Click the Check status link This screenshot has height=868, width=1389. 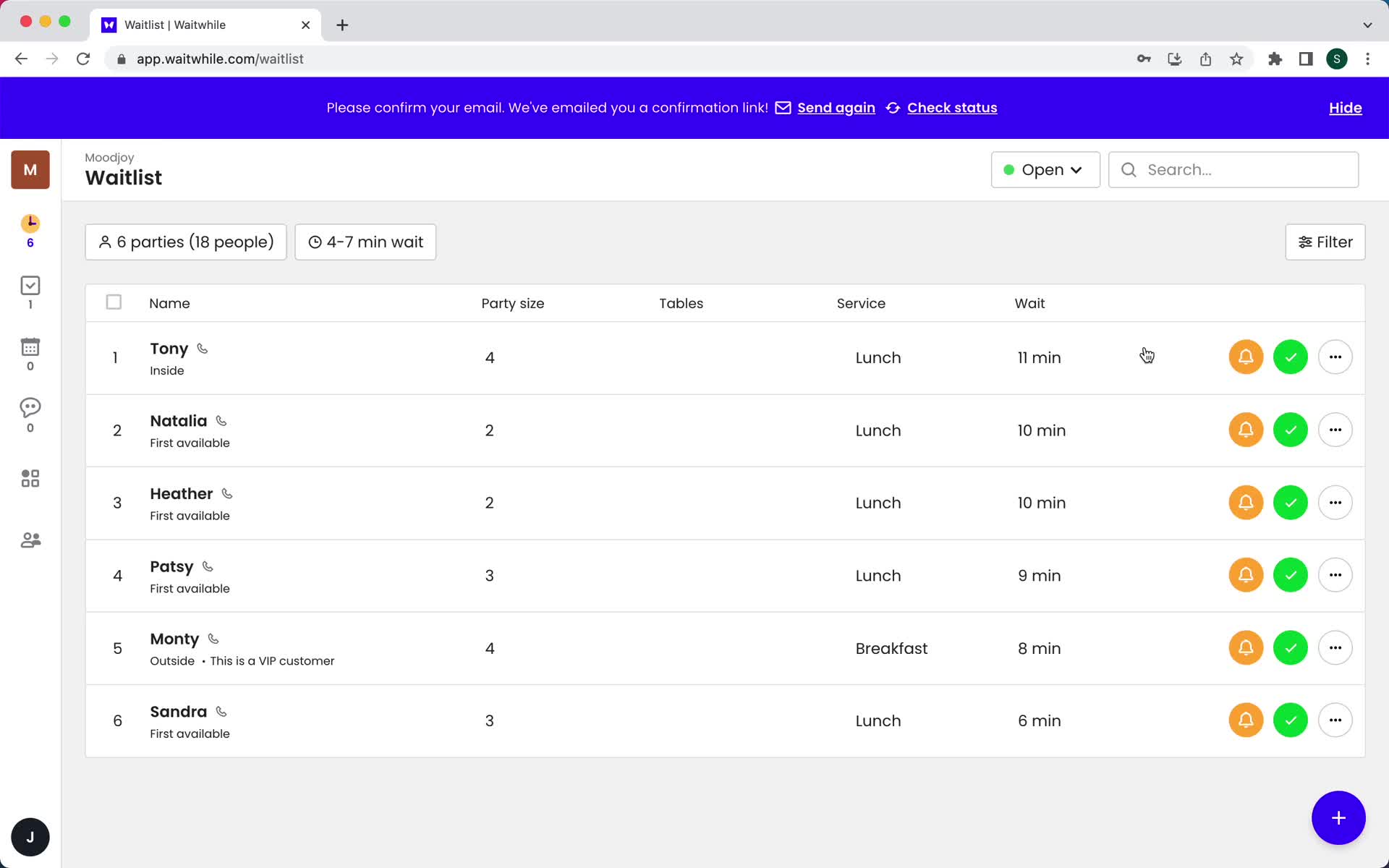point(952,108)
